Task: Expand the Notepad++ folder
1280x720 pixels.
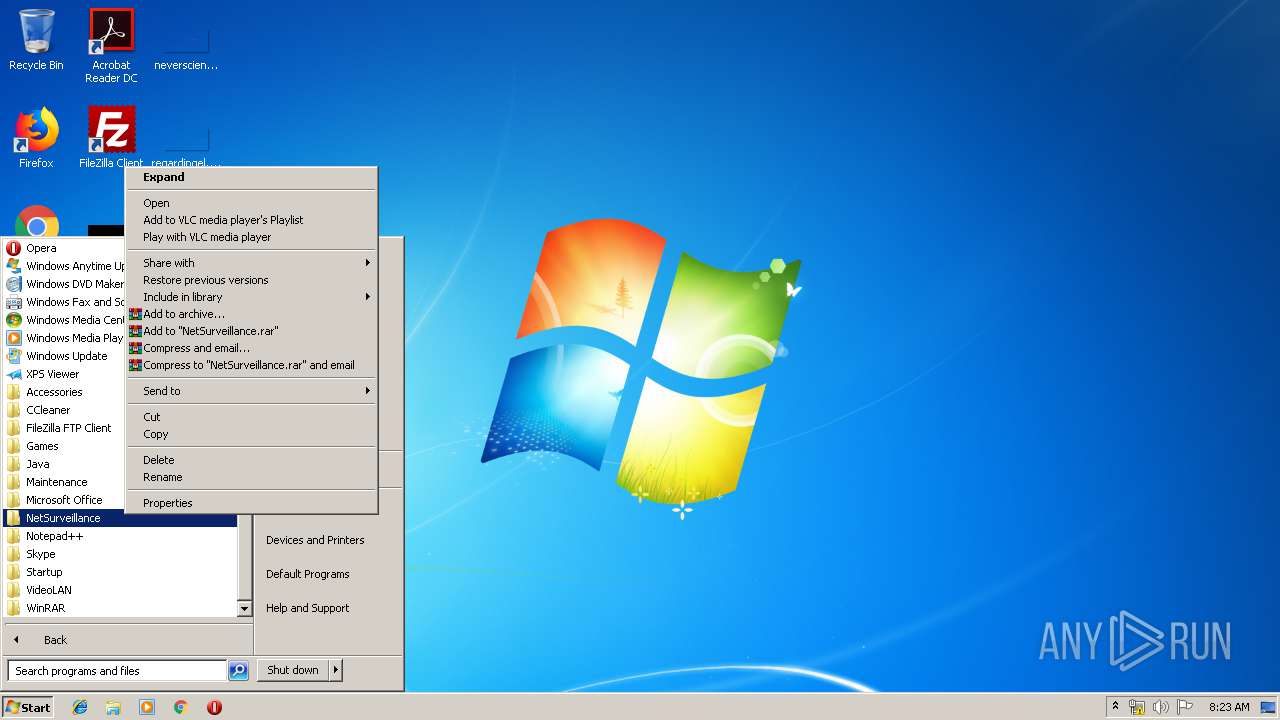Action: (120, 536)
